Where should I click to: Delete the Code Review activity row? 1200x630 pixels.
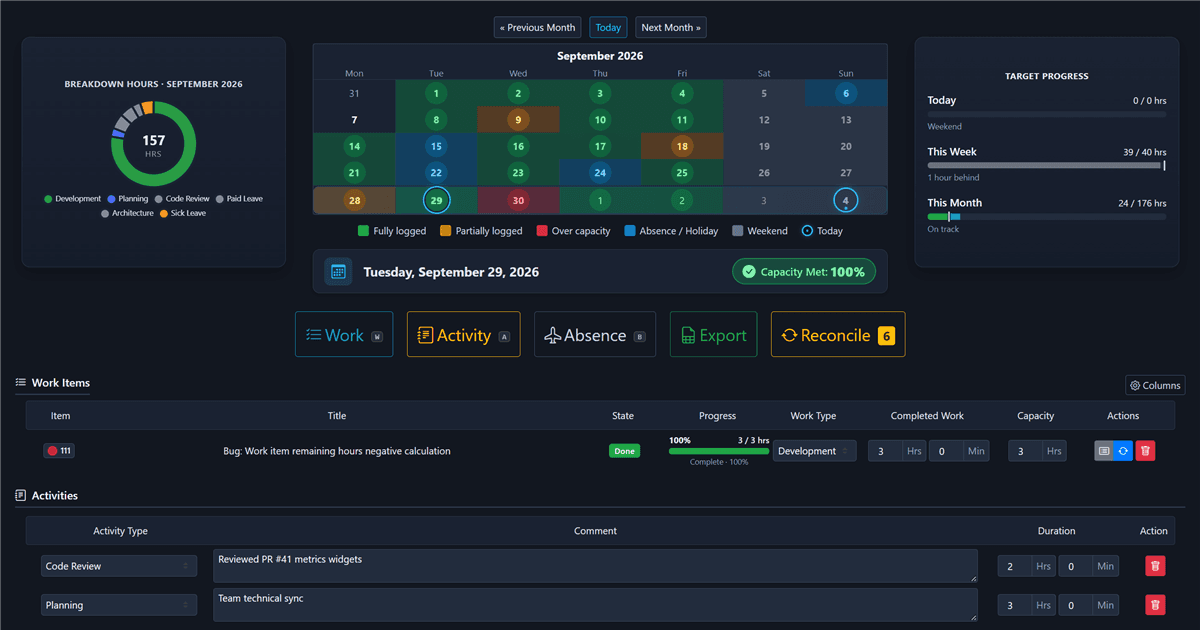pyautogui.click(x=1155, y=566)
